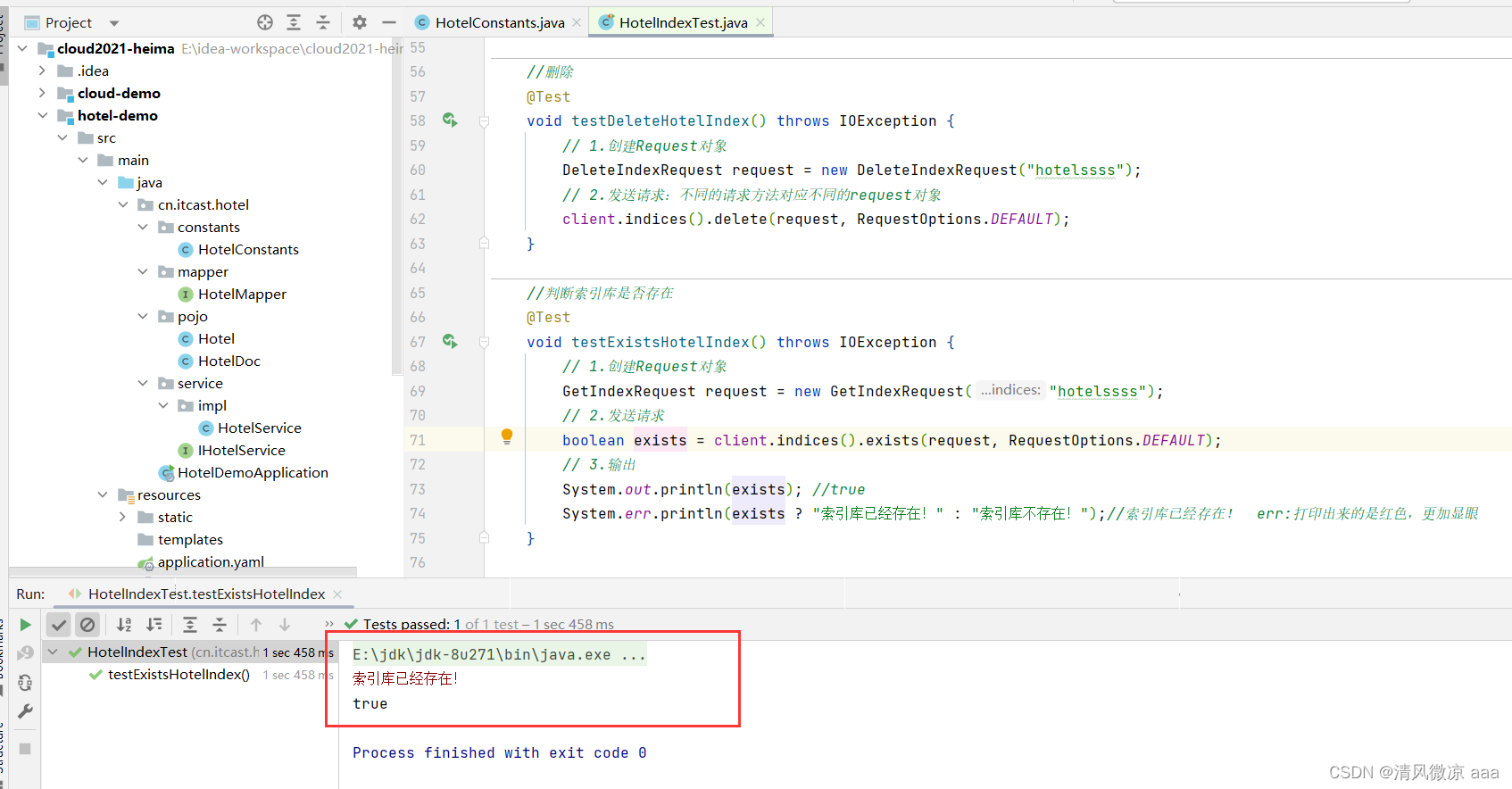Click Toggle auto-test icon in Run sidebar
The image size is (1512, 789).
(x=26, y=683)
